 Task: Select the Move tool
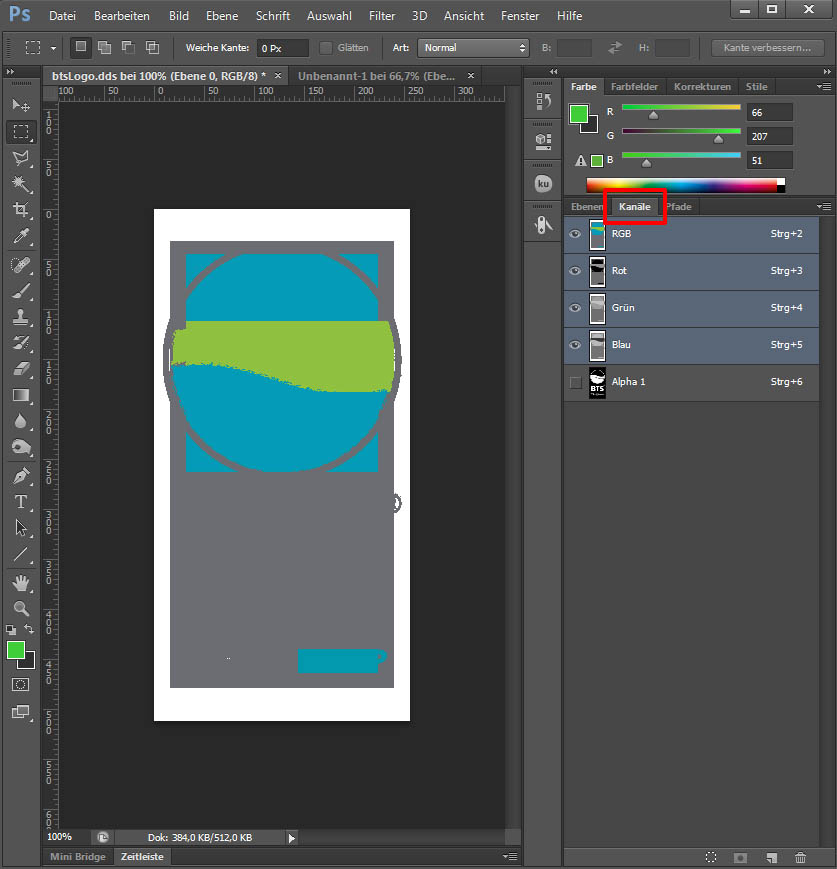click(x=20, y=105)
